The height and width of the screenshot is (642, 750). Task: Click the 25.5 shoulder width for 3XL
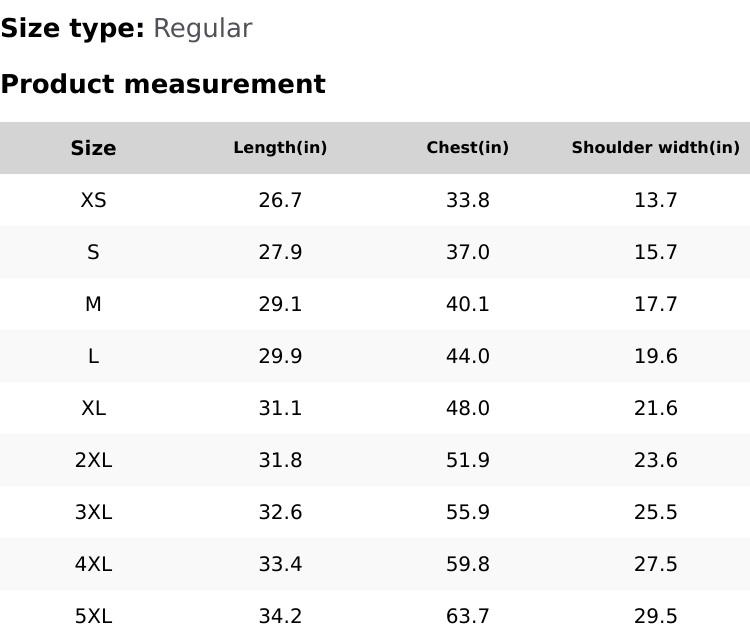pyautogui.click(x=655, y=512)
